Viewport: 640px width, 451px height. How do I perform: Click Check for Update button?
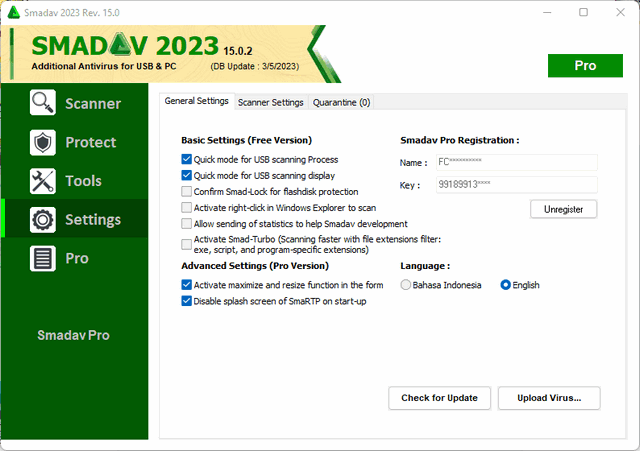[439, 398]
